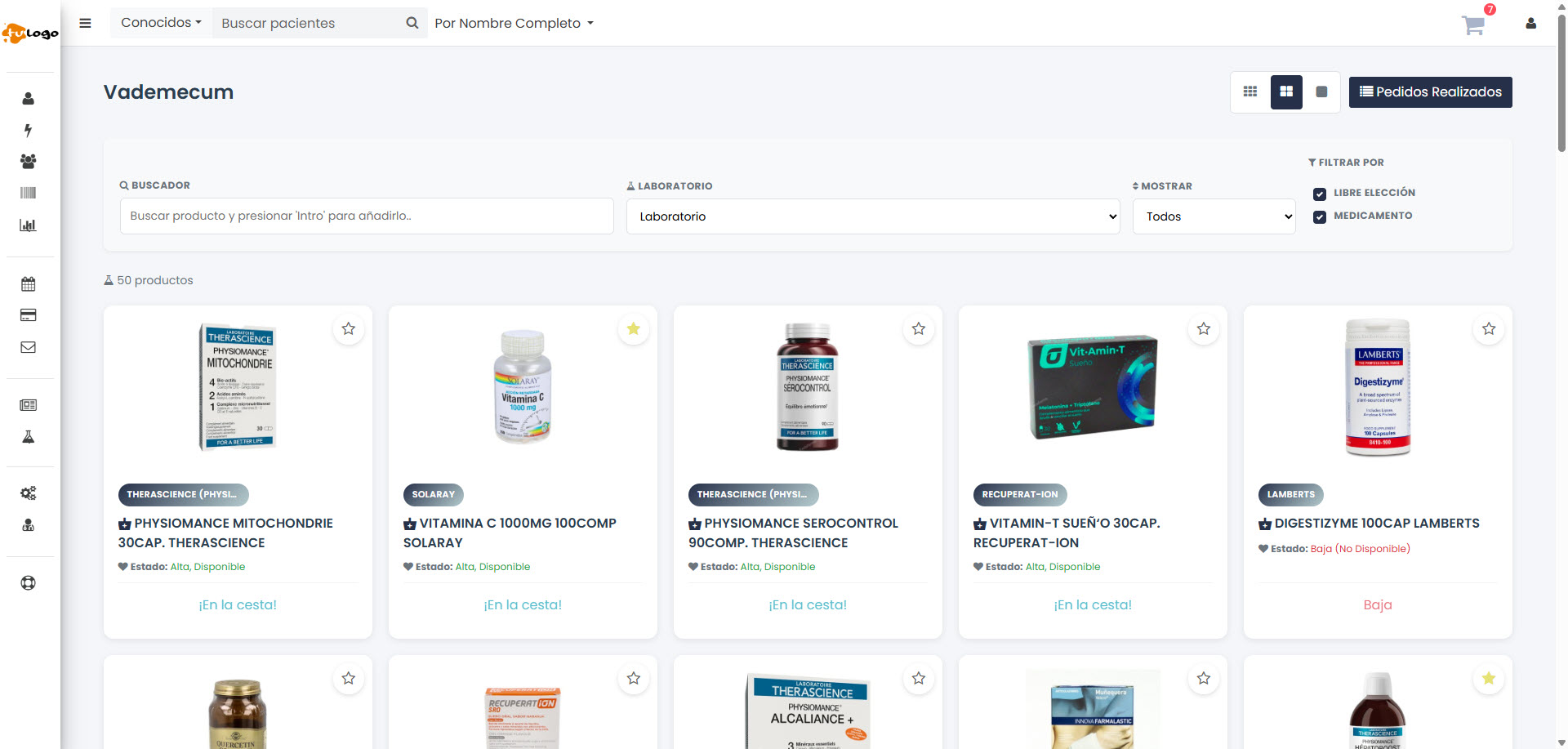Favorite Physiomance Mitochondrie with its star
The image size is (1568, 749).
pos(349,329)
